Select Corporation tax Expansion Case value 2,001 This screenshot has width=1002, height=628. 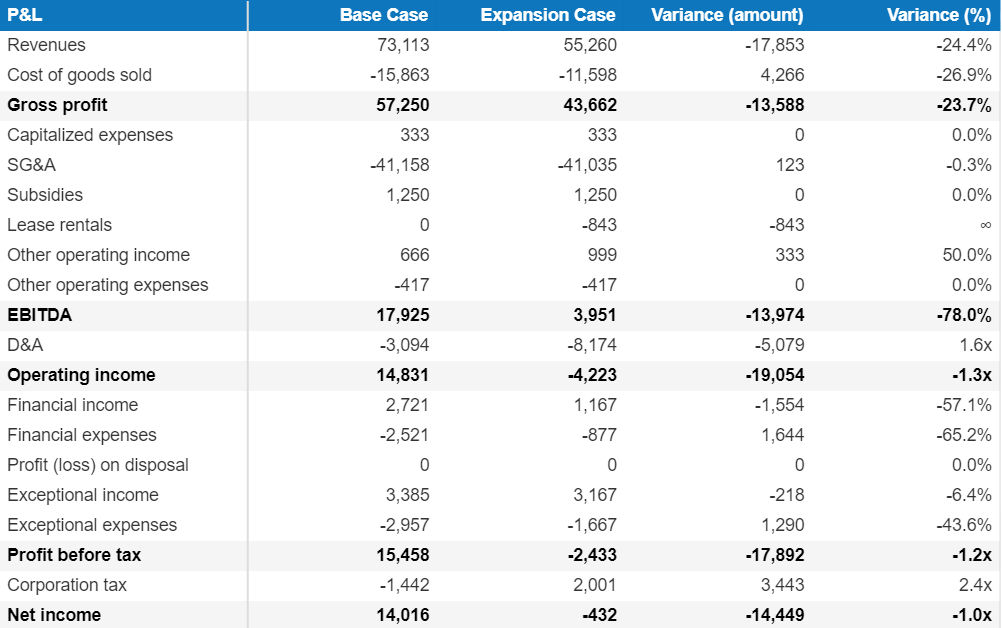pos(595,585)
